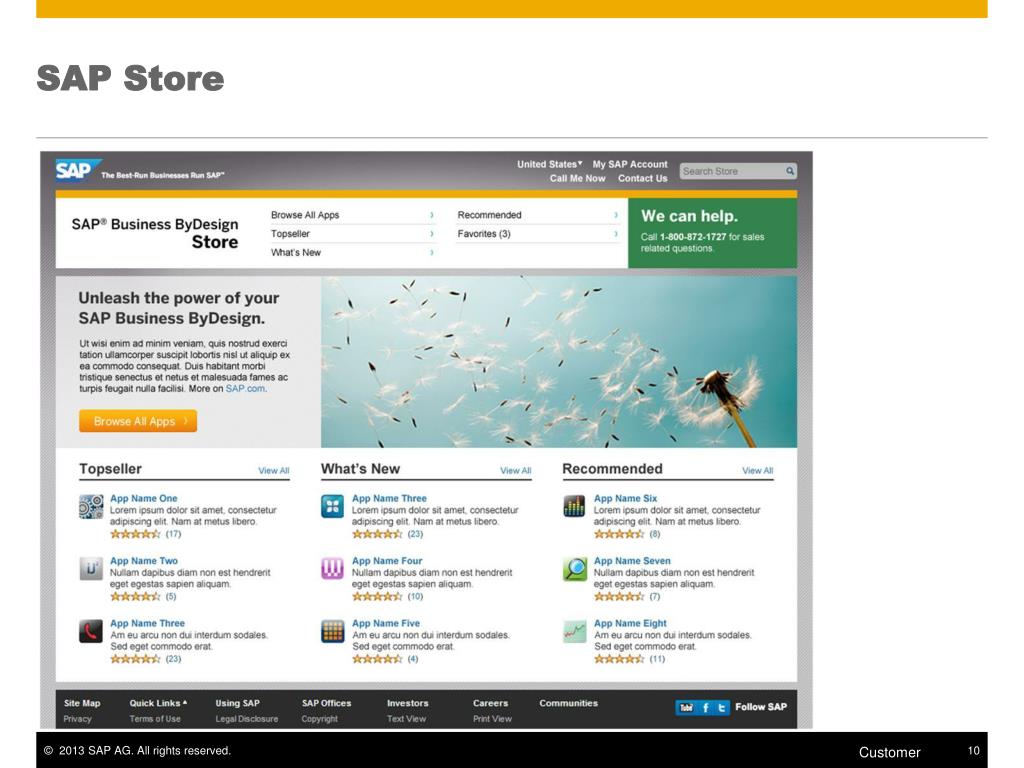Click the What's New App Name Three icon

click(332, 507)
